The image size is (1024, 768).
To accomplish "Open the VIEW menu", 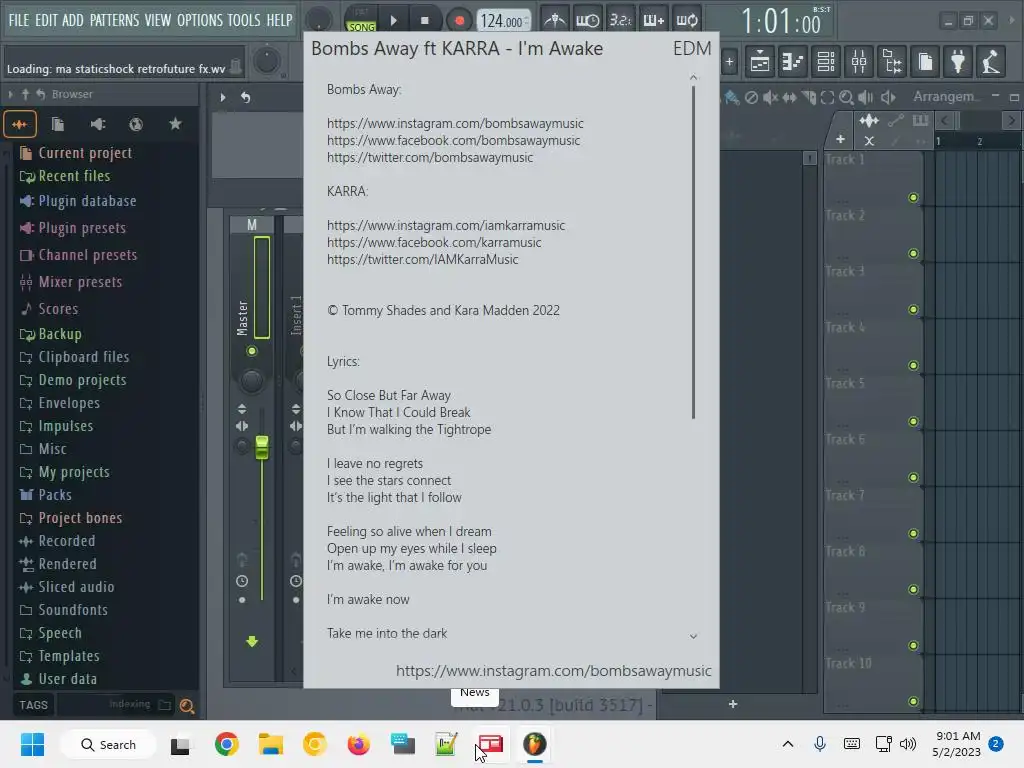I will pyautogui.click(x=157, y=20).
